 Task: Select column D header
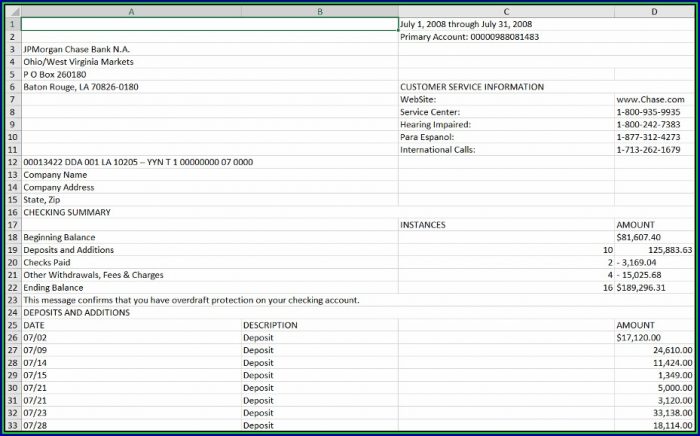pyautogui.click(x=654, y=12)
